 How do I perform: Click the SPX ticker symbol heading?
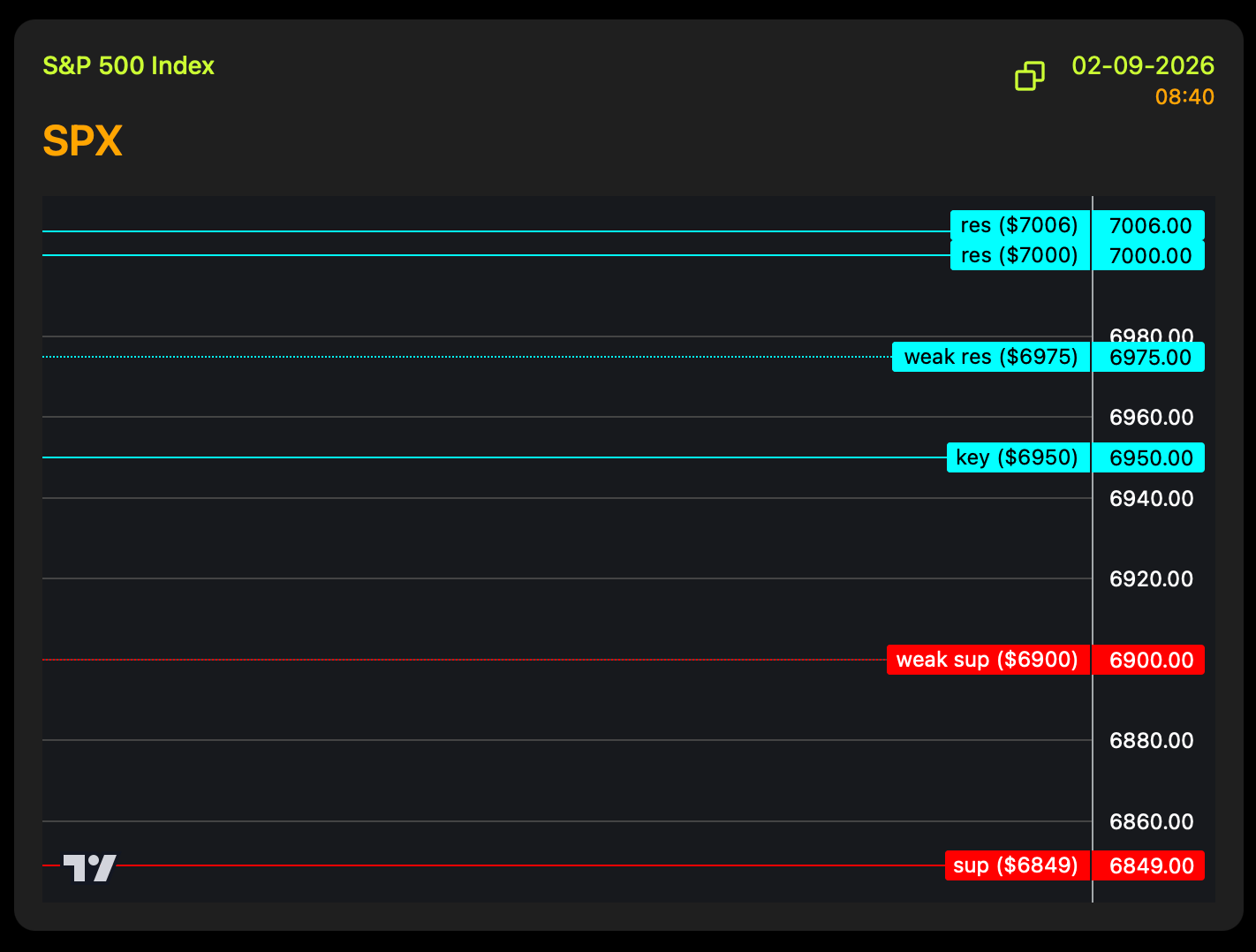[x=82, y=141]
